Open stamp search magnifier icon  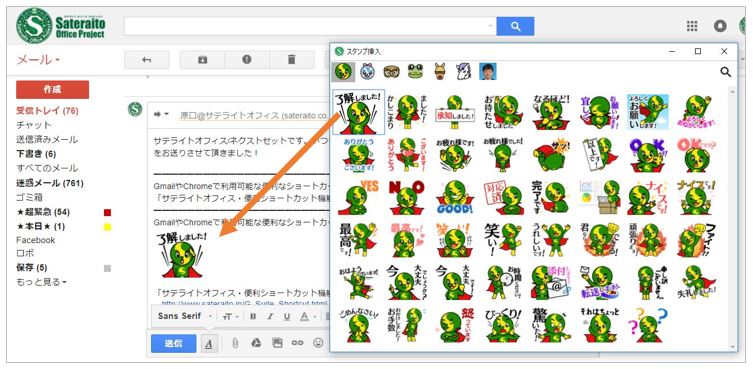click(x=726, y=72)
